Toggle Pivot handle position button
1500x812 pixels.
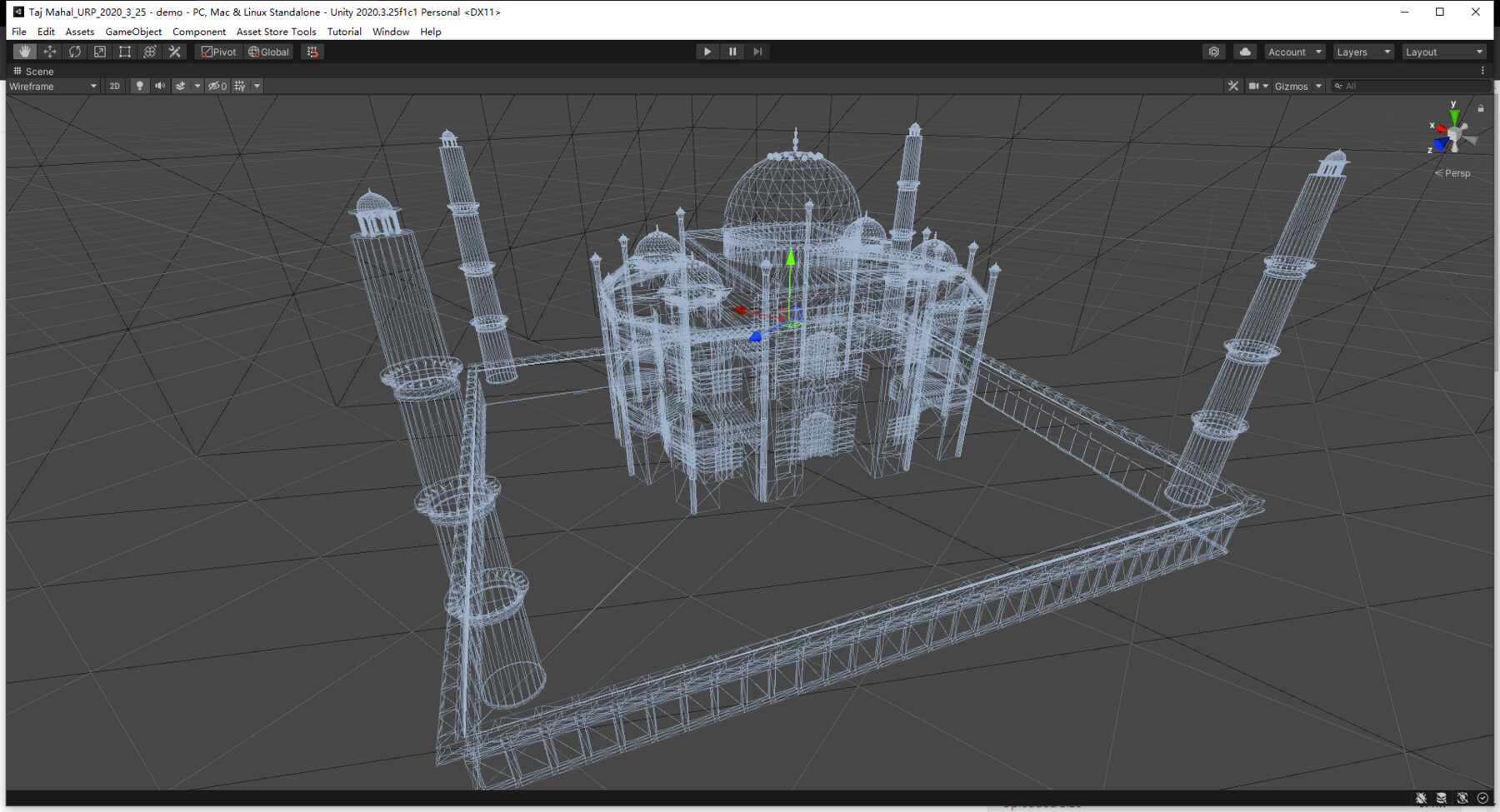pyautogui.click(x=219, y=52)
